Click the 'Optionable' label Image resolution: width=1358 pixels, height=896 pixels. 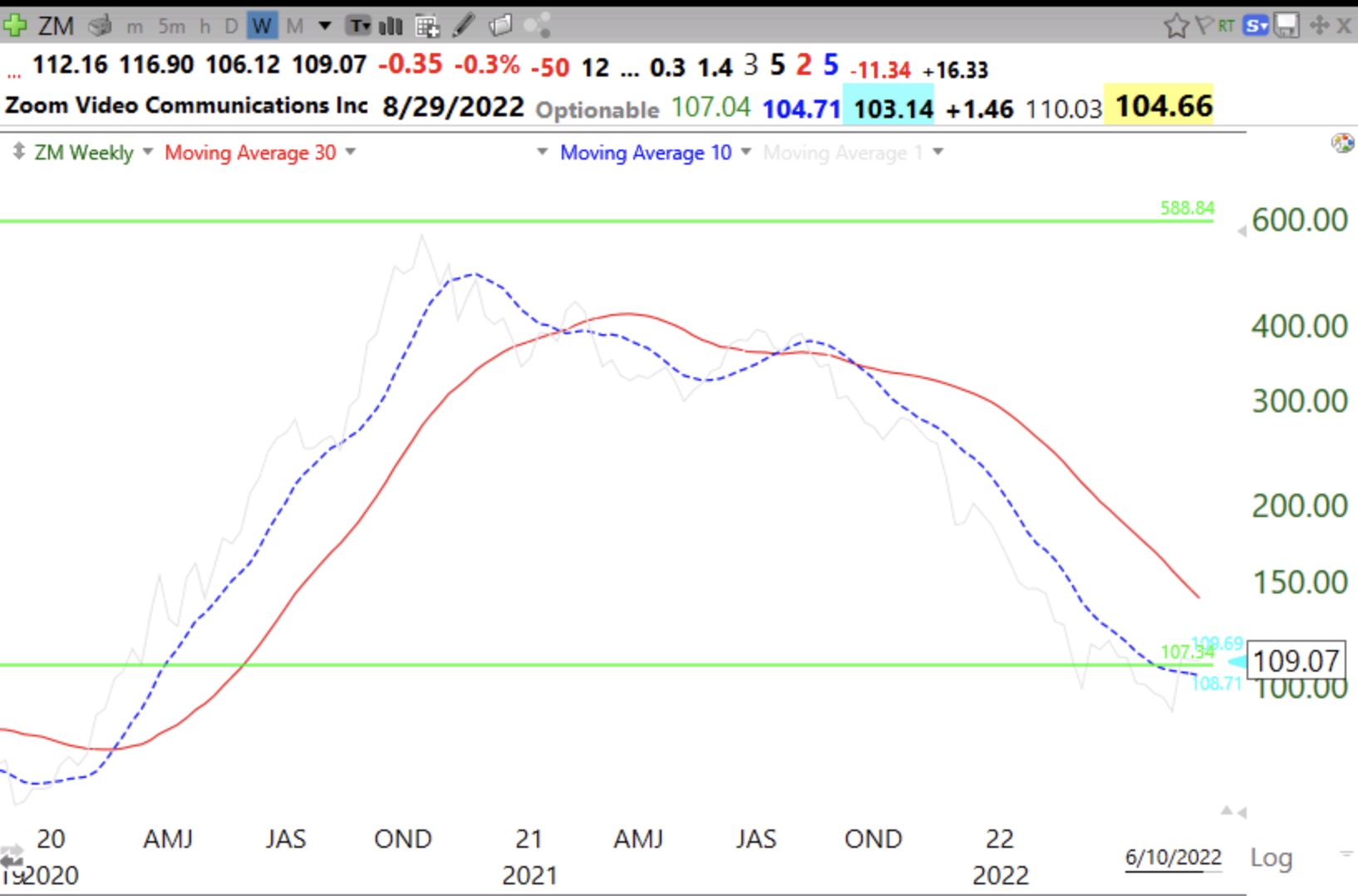pos(597,110)
